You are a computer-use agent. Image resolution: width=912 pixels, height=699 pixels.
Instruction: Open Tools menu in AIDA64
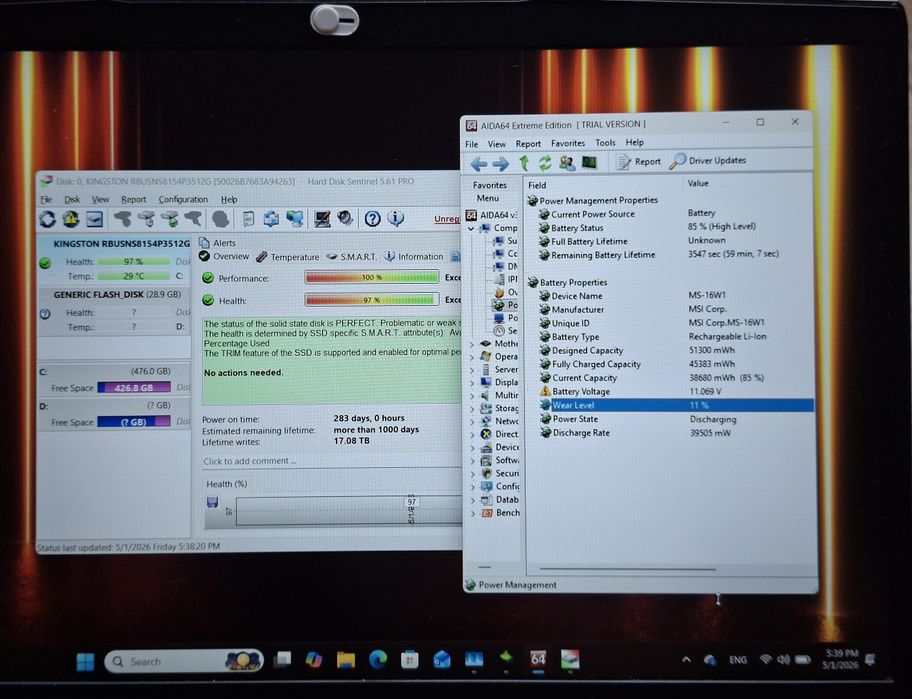[605, 142]
